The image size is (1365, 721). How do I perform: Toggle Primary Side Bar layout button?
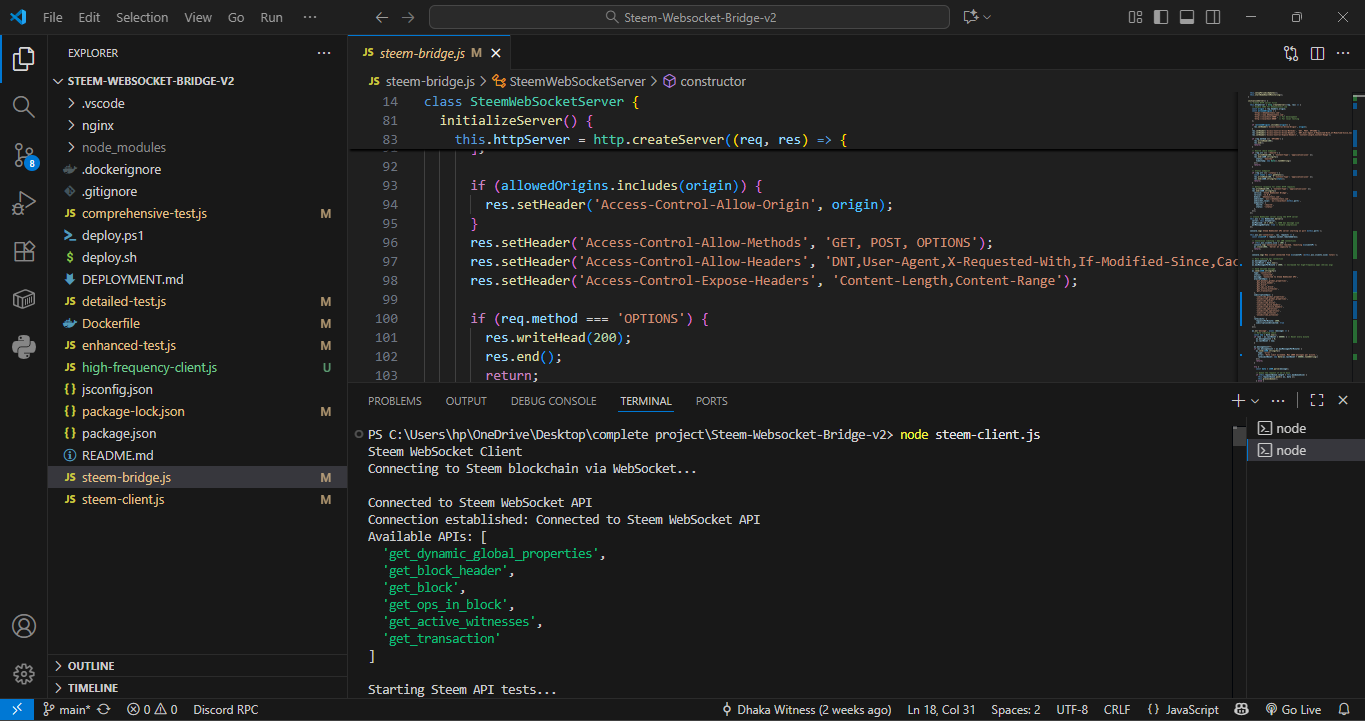(x=1161, y=17)
